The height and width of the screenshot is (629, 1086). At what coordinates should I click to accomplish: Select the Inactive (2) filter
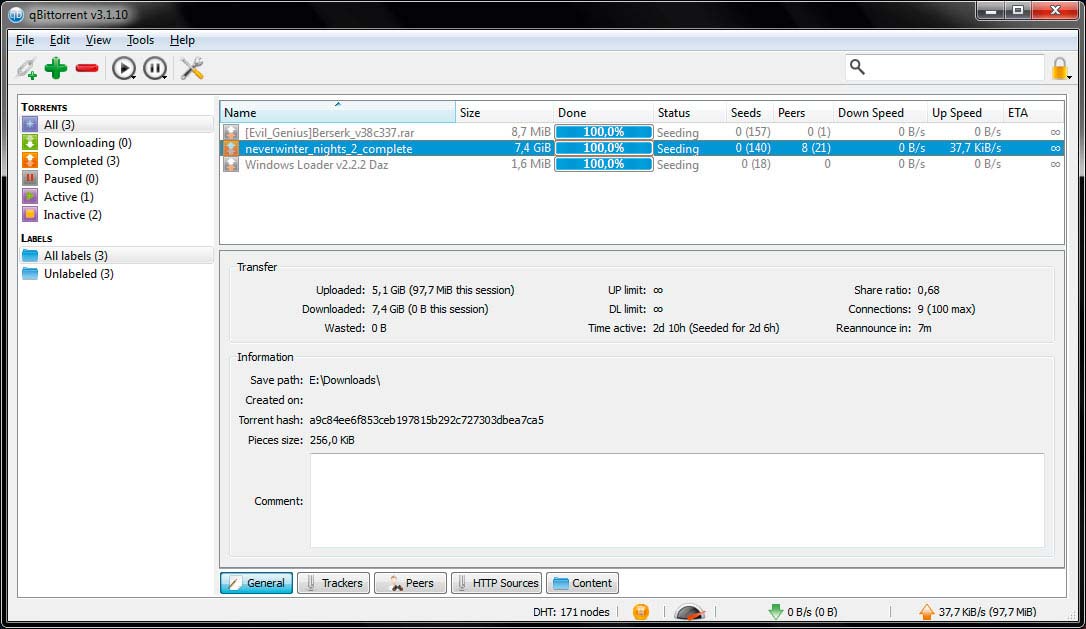pyautogui.click(x=117, y=215)
